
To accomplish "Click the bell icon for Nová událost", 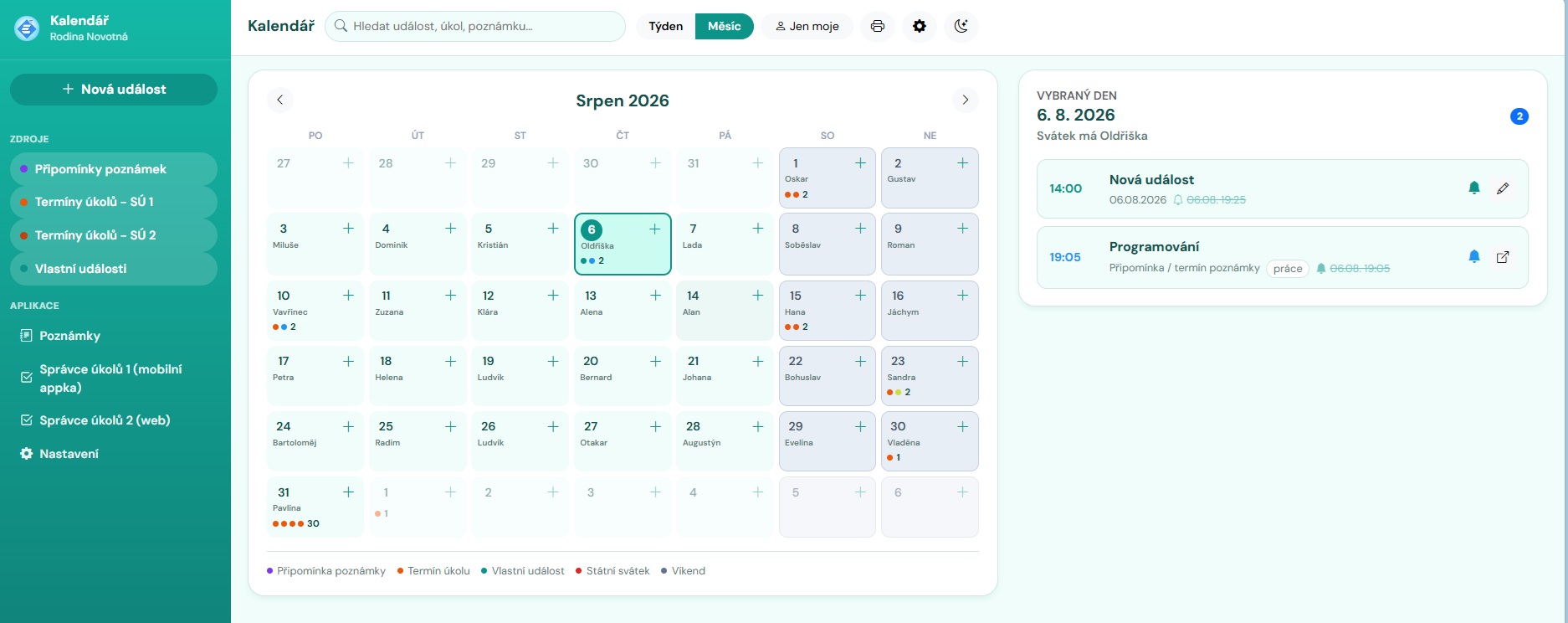I will point(1474,188).
